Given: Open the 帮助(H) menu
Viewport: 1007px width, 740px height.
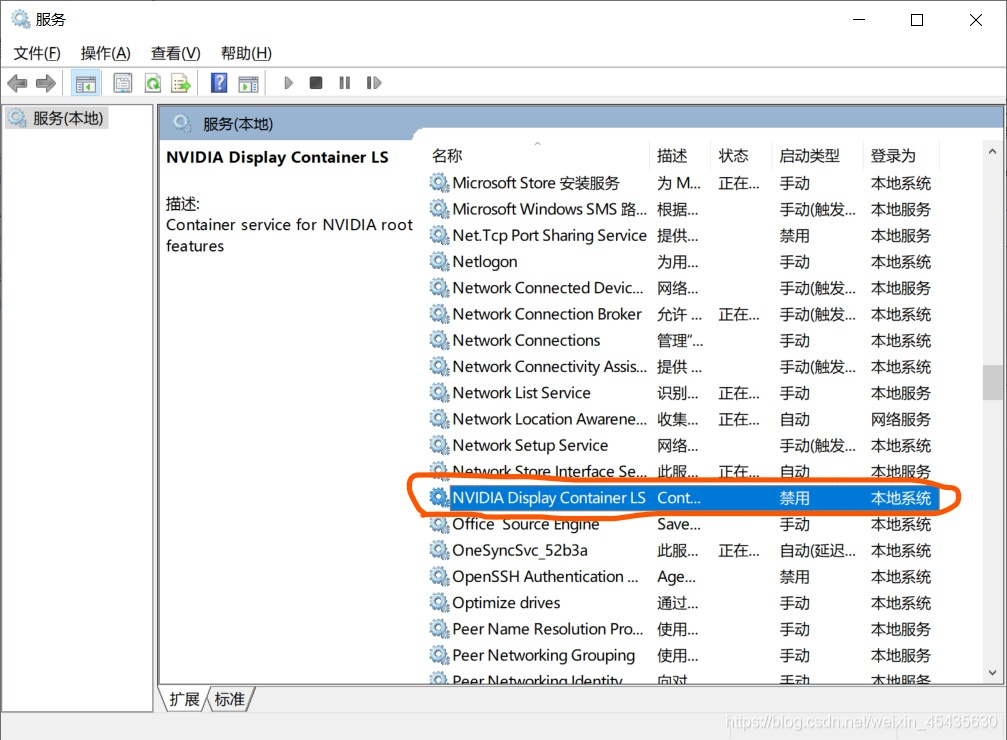Looking at the screenshot, I should (x=246, y=53).
